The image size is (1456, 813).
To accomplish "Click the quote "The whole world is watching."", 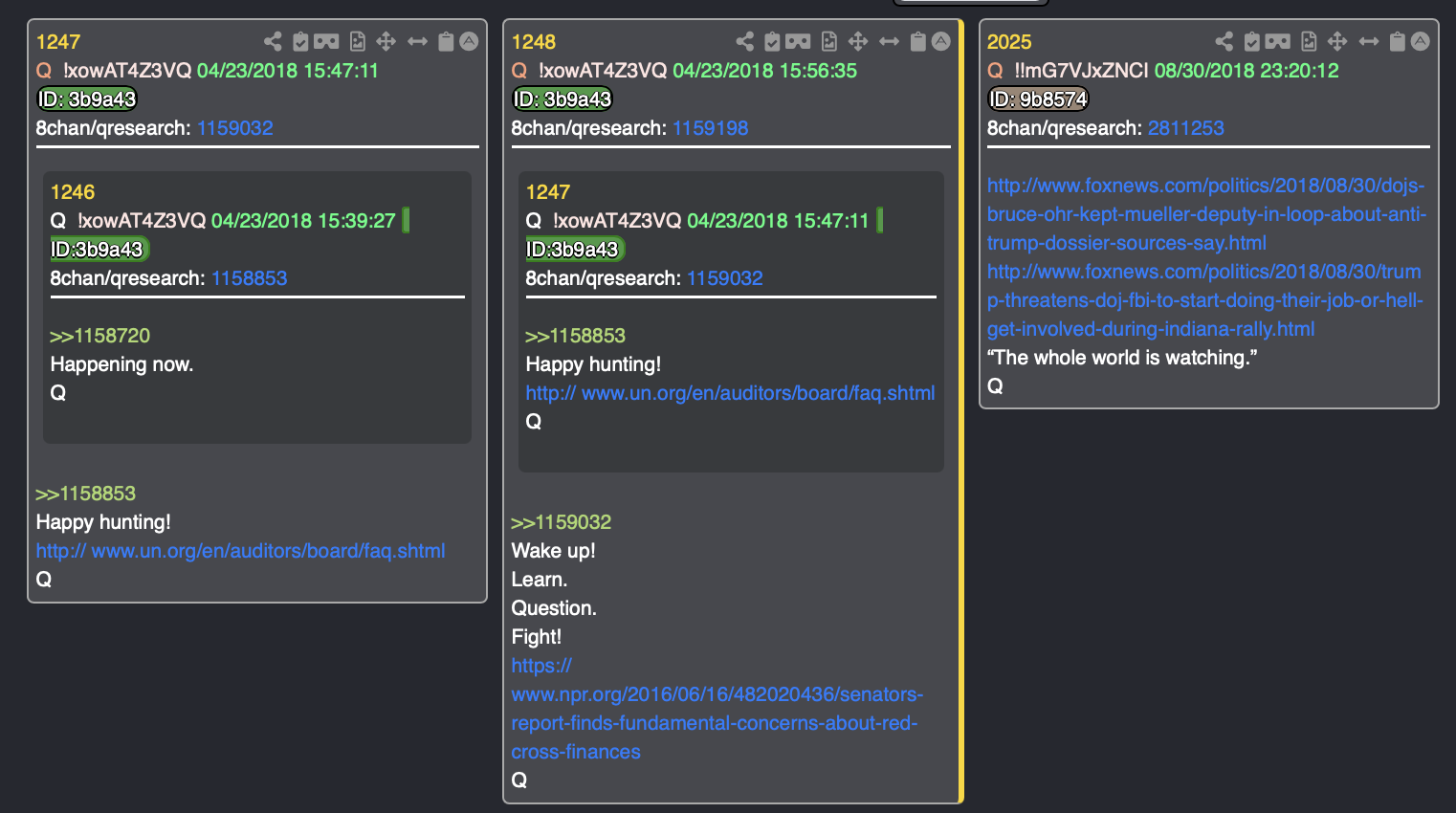I will click(1122, 358).
